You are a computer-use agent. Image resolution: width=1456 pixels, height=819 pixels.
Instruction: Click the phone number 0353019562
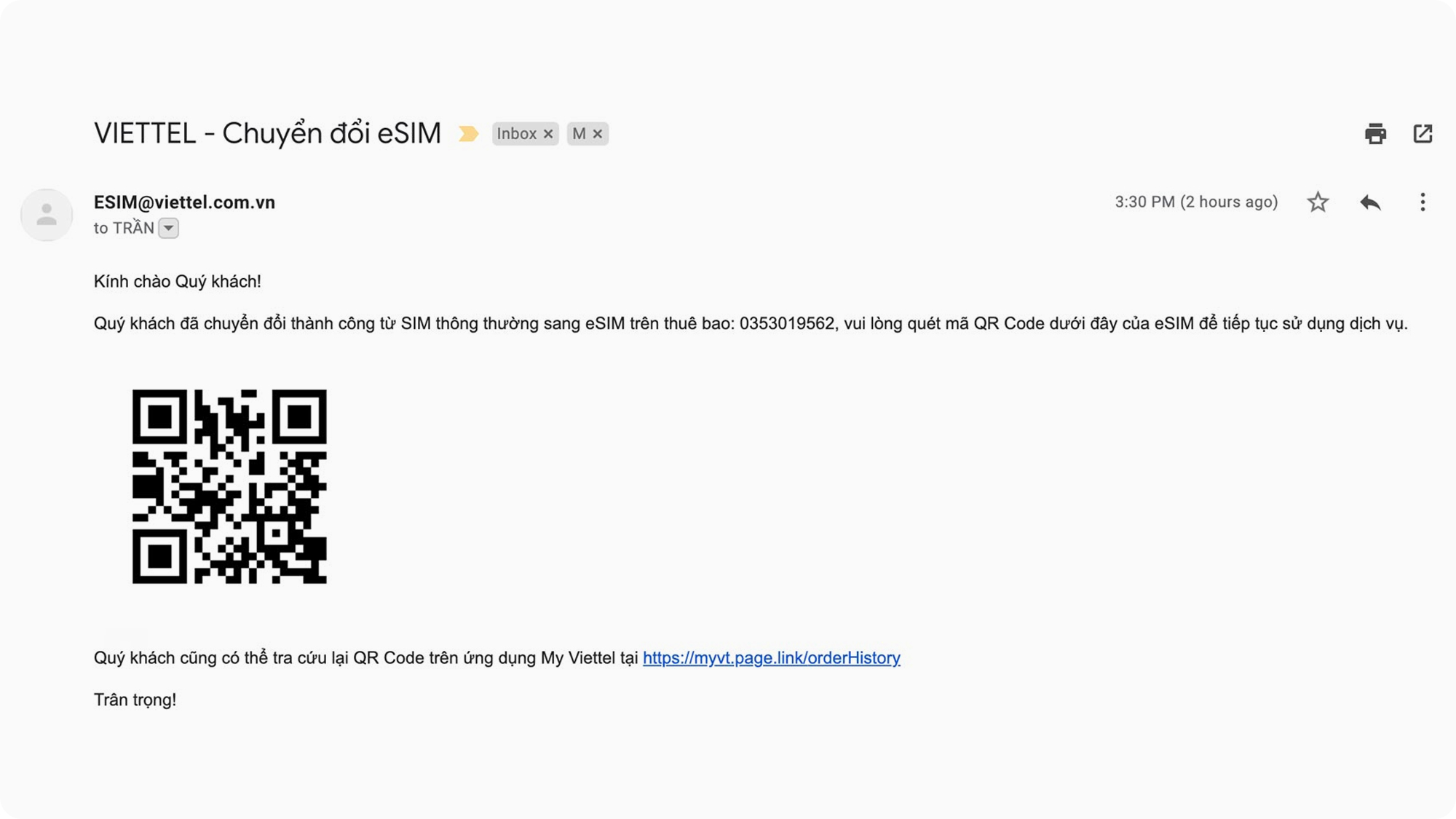[x=786, y=323]
